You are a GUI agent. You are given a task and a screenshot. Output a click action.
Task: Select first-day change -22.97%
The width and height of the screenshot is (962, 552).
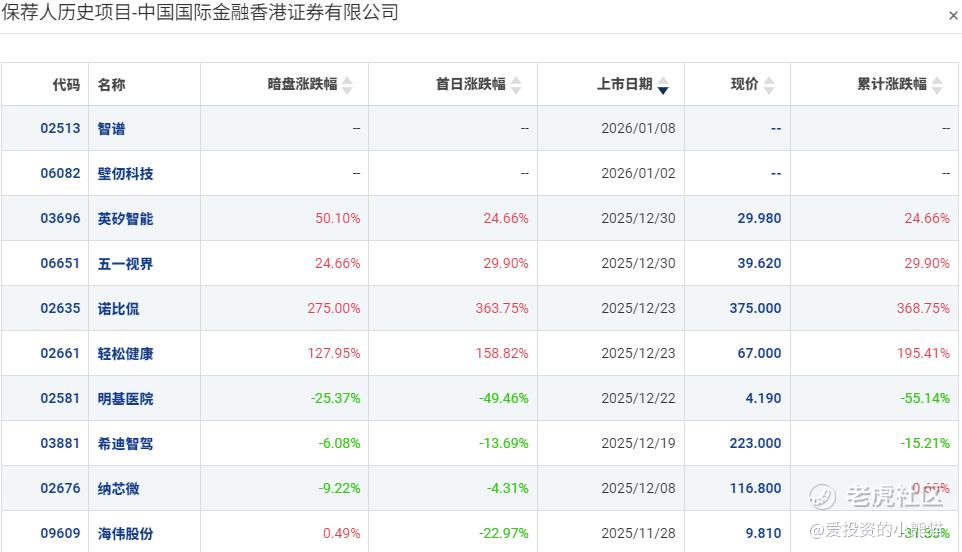pos(504,533)
